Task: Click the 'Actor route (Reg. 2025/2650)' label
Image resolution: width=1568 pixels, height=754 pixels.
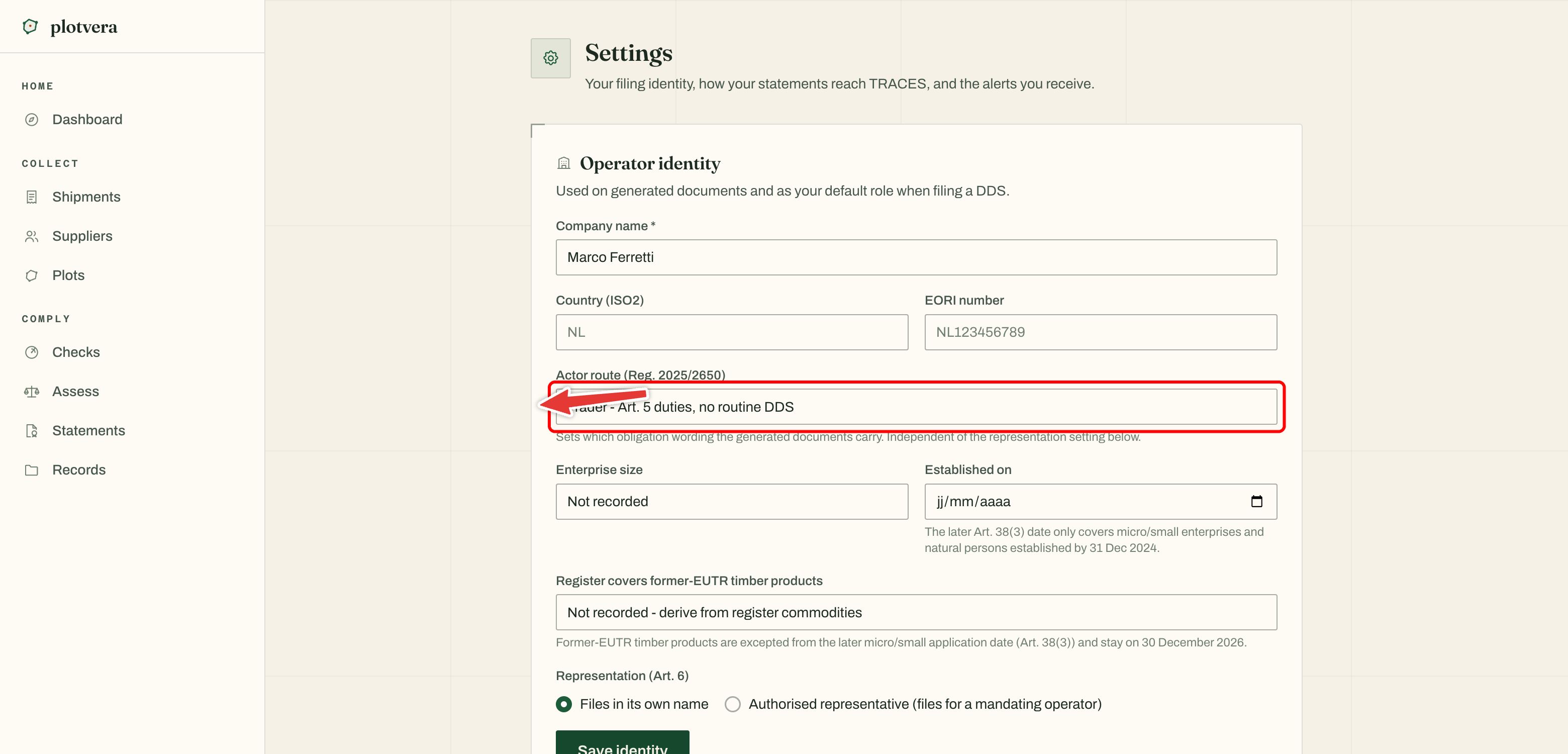Action: (640, 374)
